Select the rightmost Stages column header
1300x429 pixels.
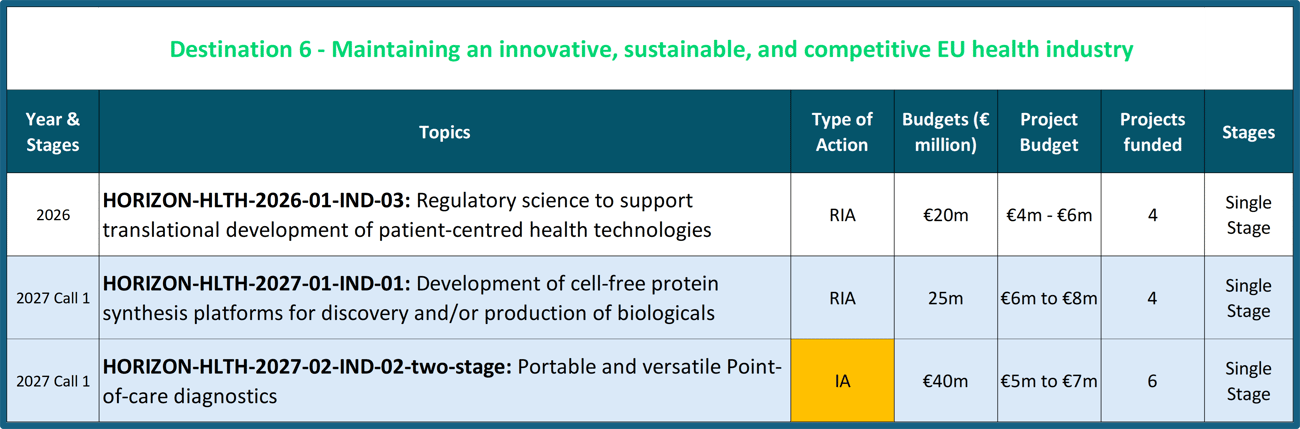[1248, 132]
